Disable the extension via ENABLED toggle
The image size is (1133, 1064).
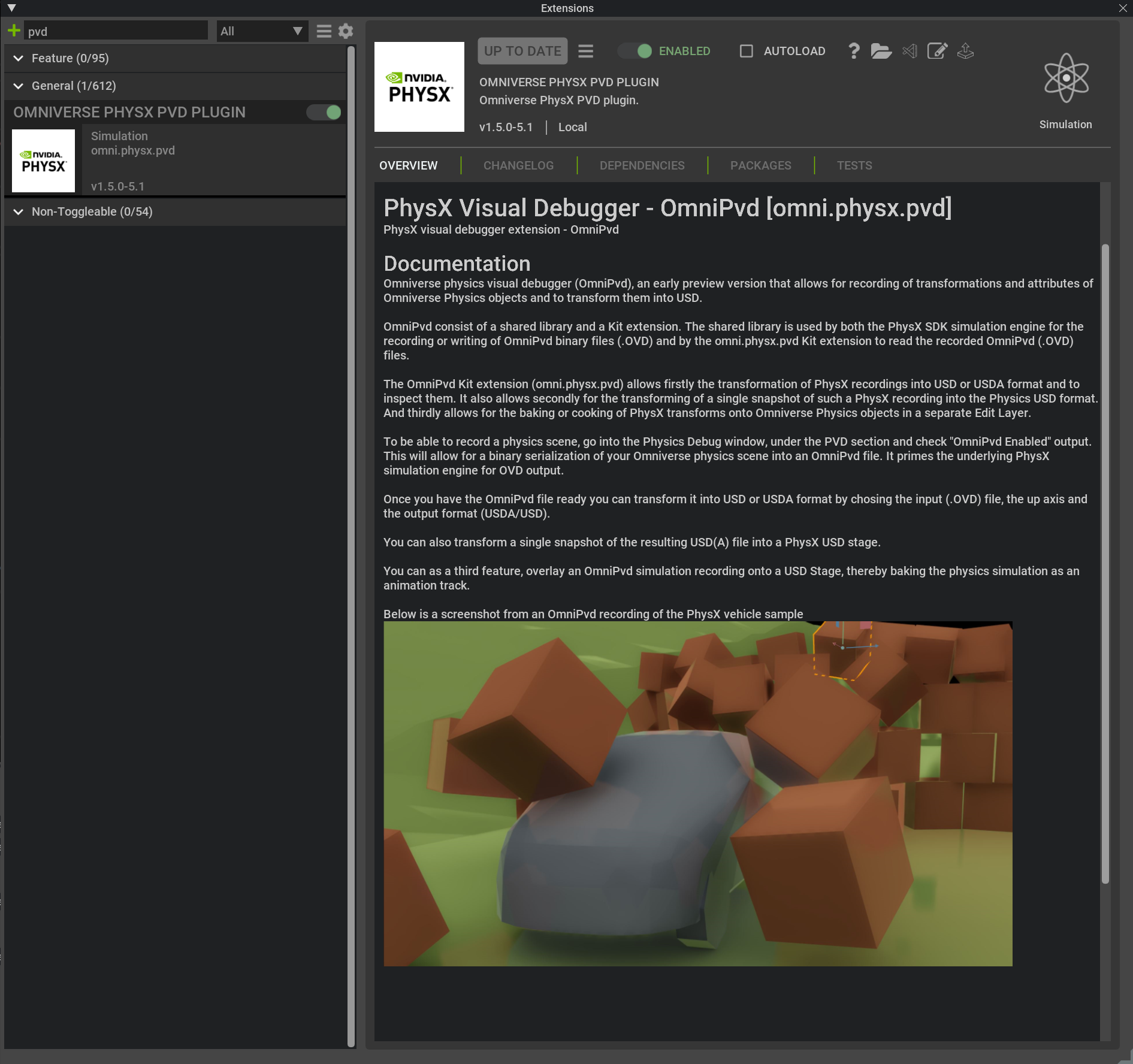tap(636, 51)
